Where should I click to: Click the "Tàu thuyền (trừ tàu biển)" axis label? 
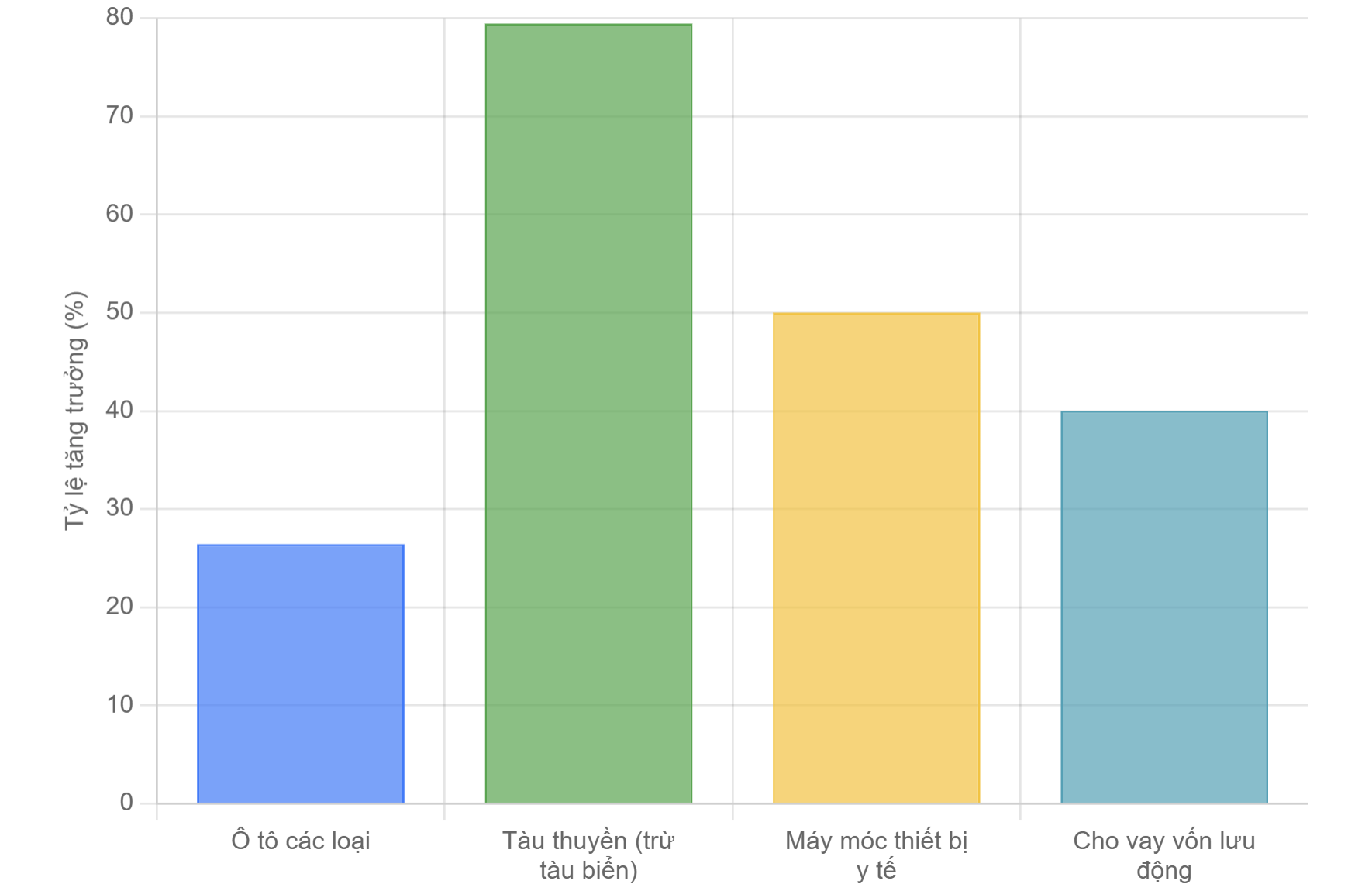click(x=588, y=855)
